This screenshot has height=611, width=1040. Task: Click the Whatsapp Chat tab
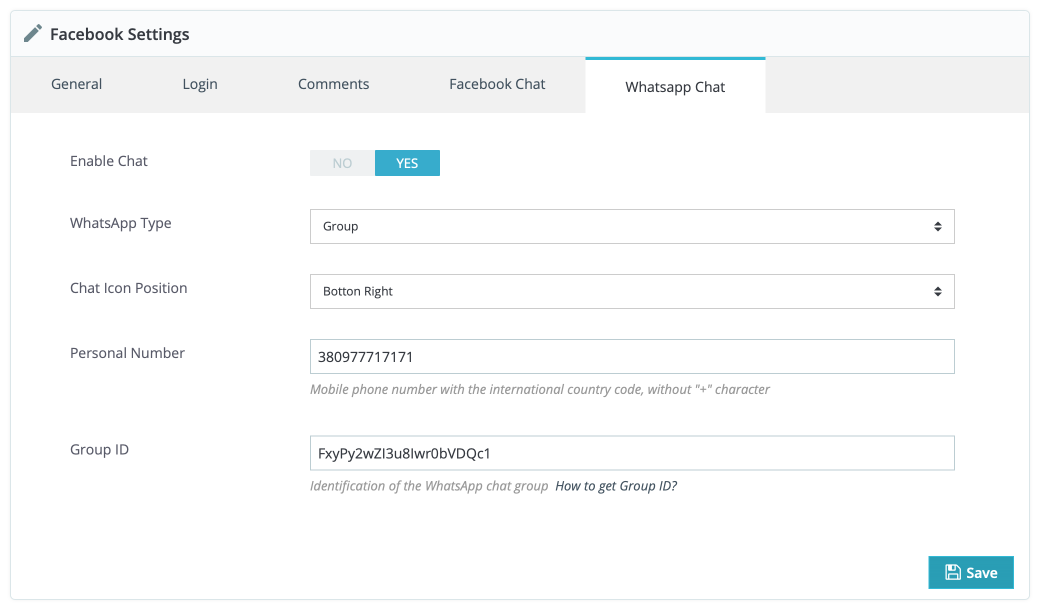point(675,87)
